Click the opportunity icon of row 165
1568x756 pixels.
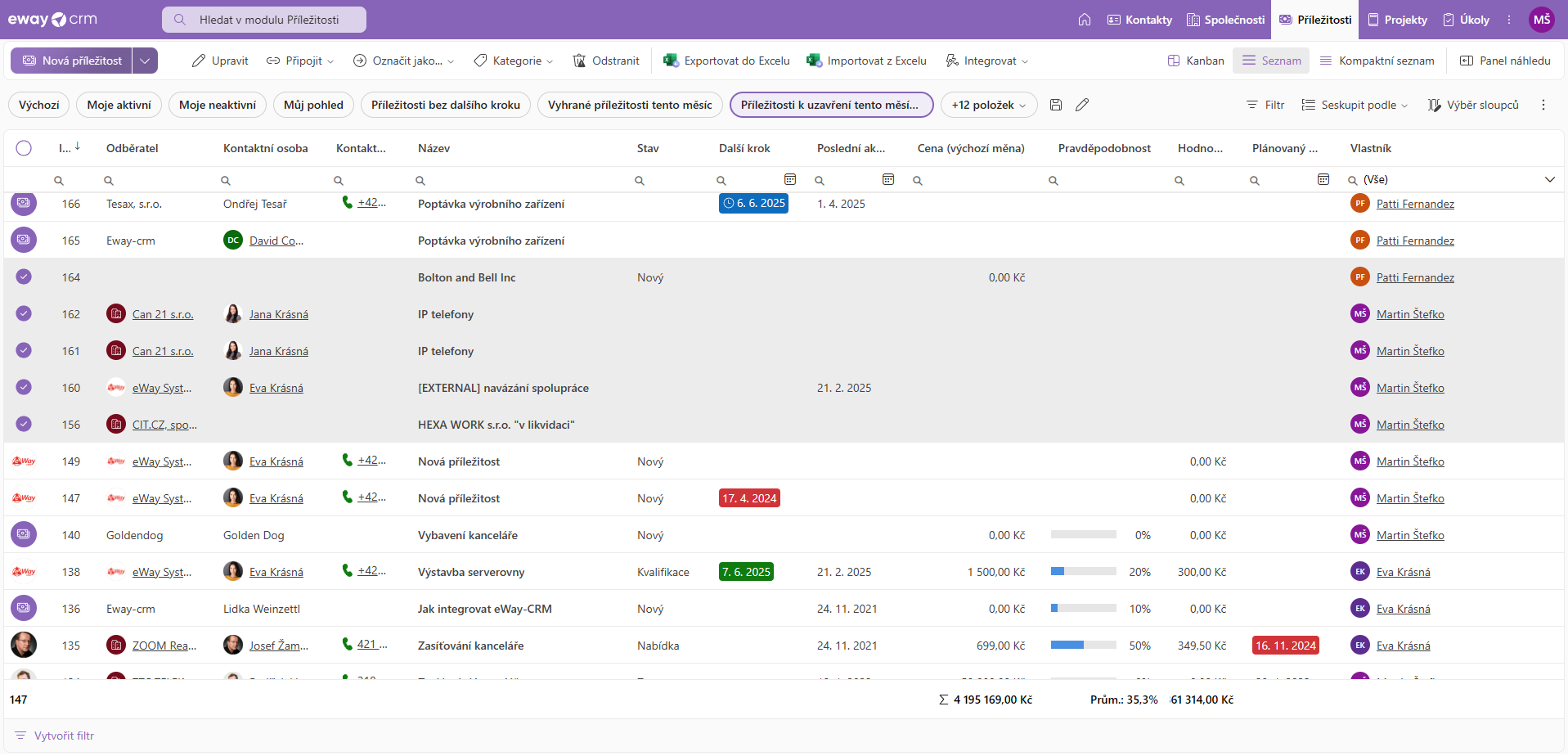point(24,240)
